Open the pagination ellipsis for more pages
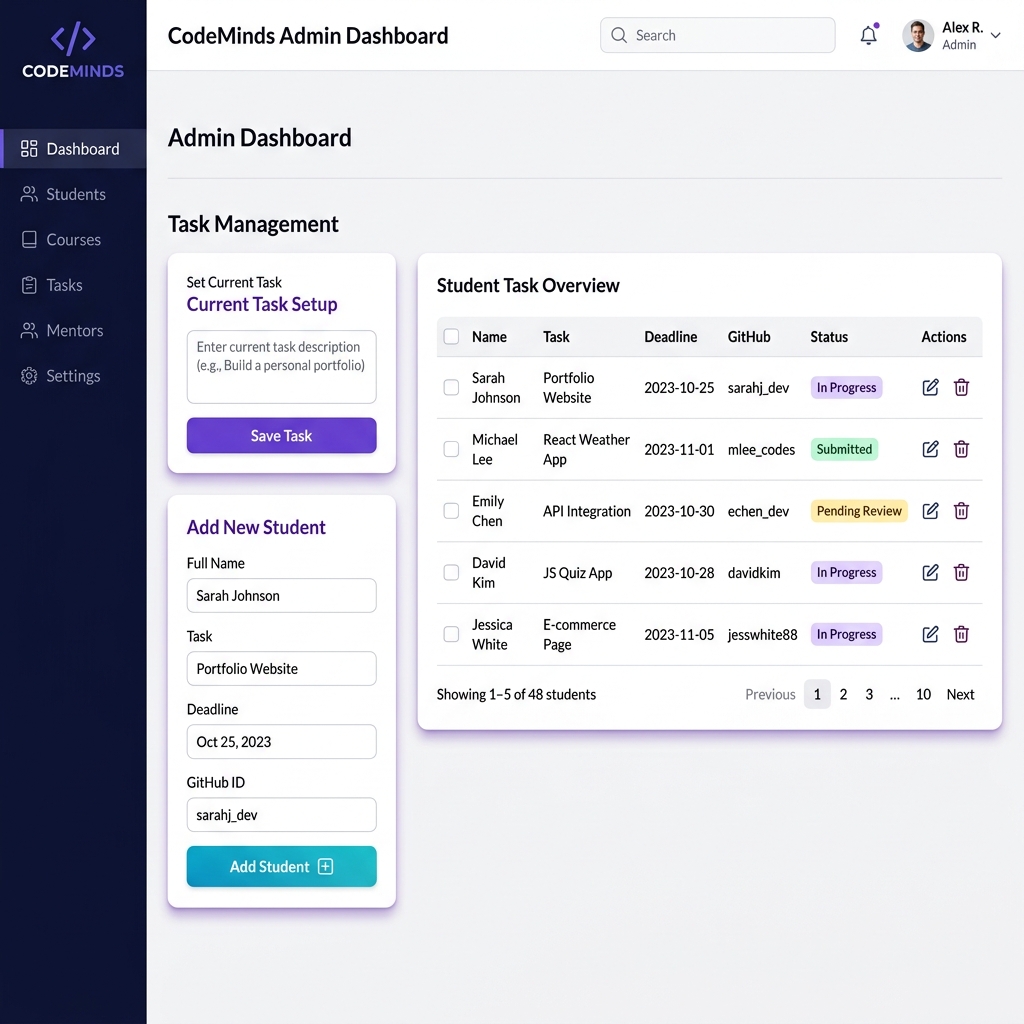Screen dimensions: 1024x1024 (x=895, y=695)
